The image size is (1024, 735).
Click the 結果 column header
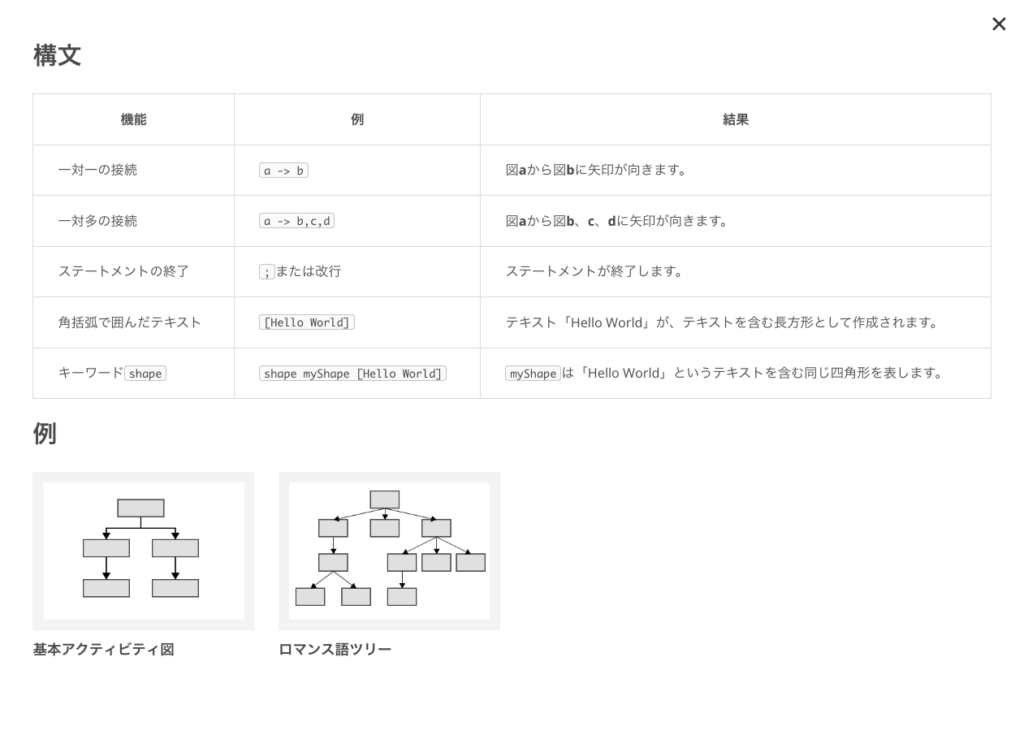[735, 119]
